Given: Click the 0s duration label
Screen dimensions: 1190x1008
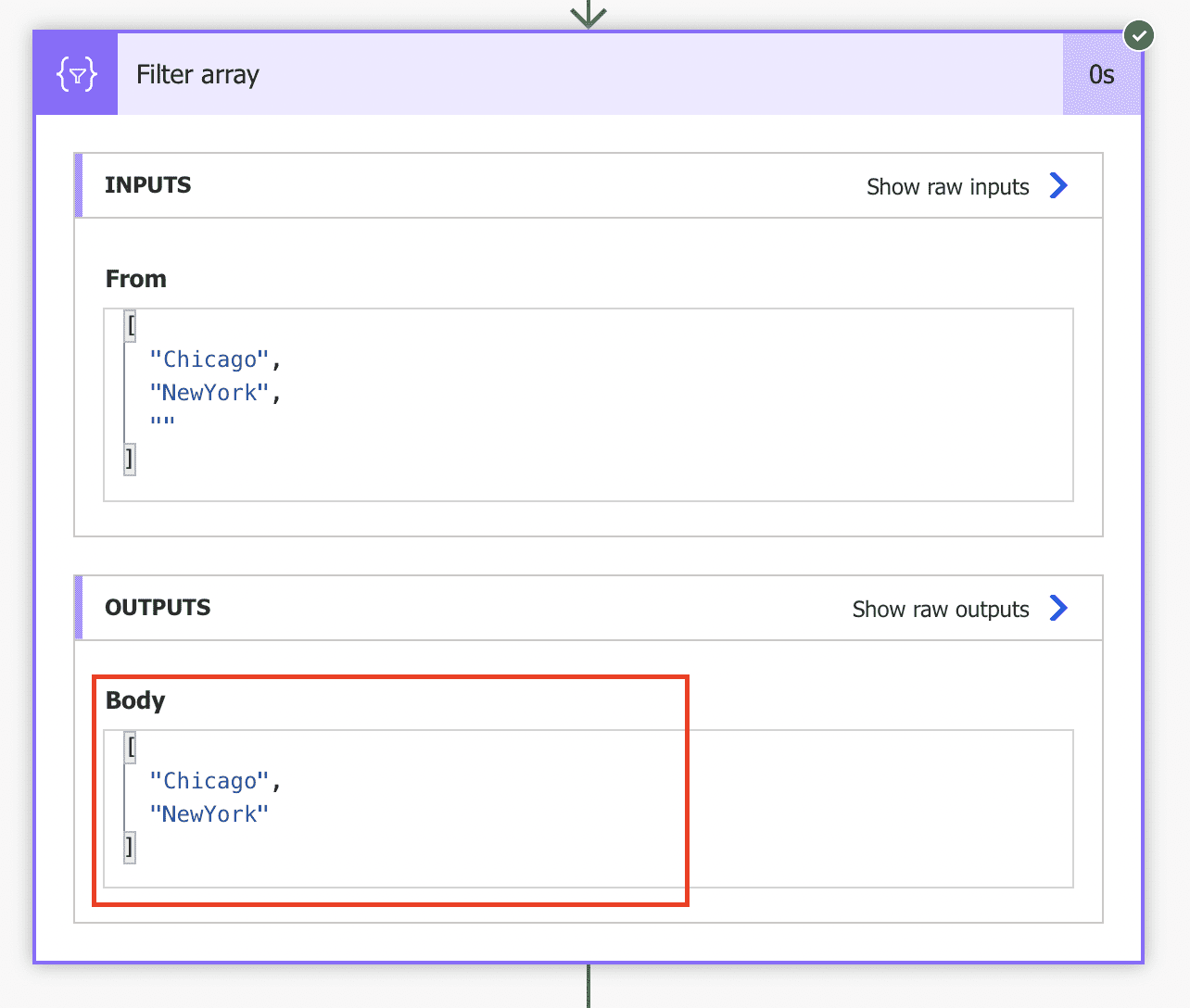Looking at the screenshot, I should pyautogui.click(x=1102, y=75).
